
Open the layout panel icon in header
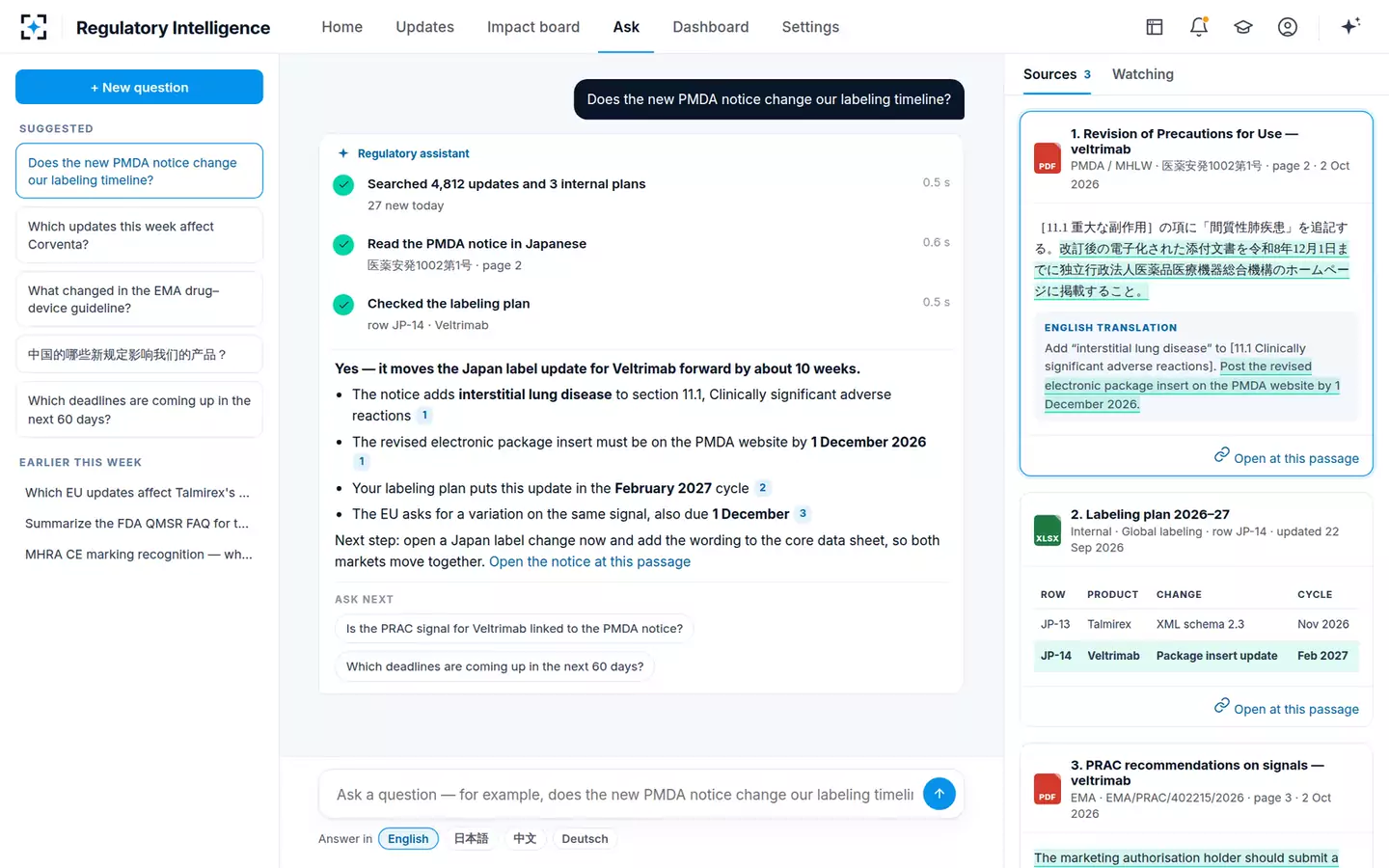(x=1155, y=27)
